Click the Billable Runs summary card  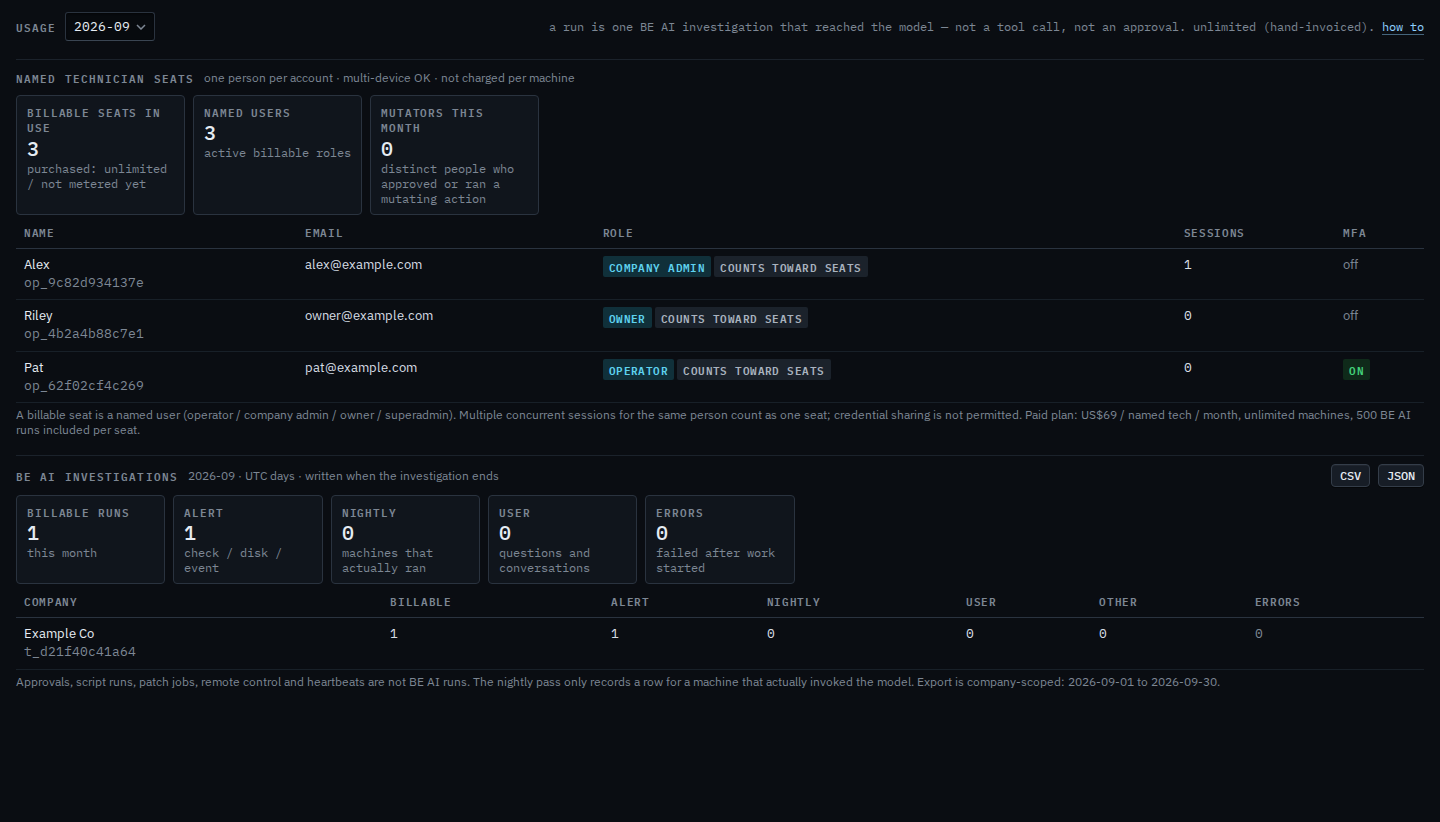(90, 539)
